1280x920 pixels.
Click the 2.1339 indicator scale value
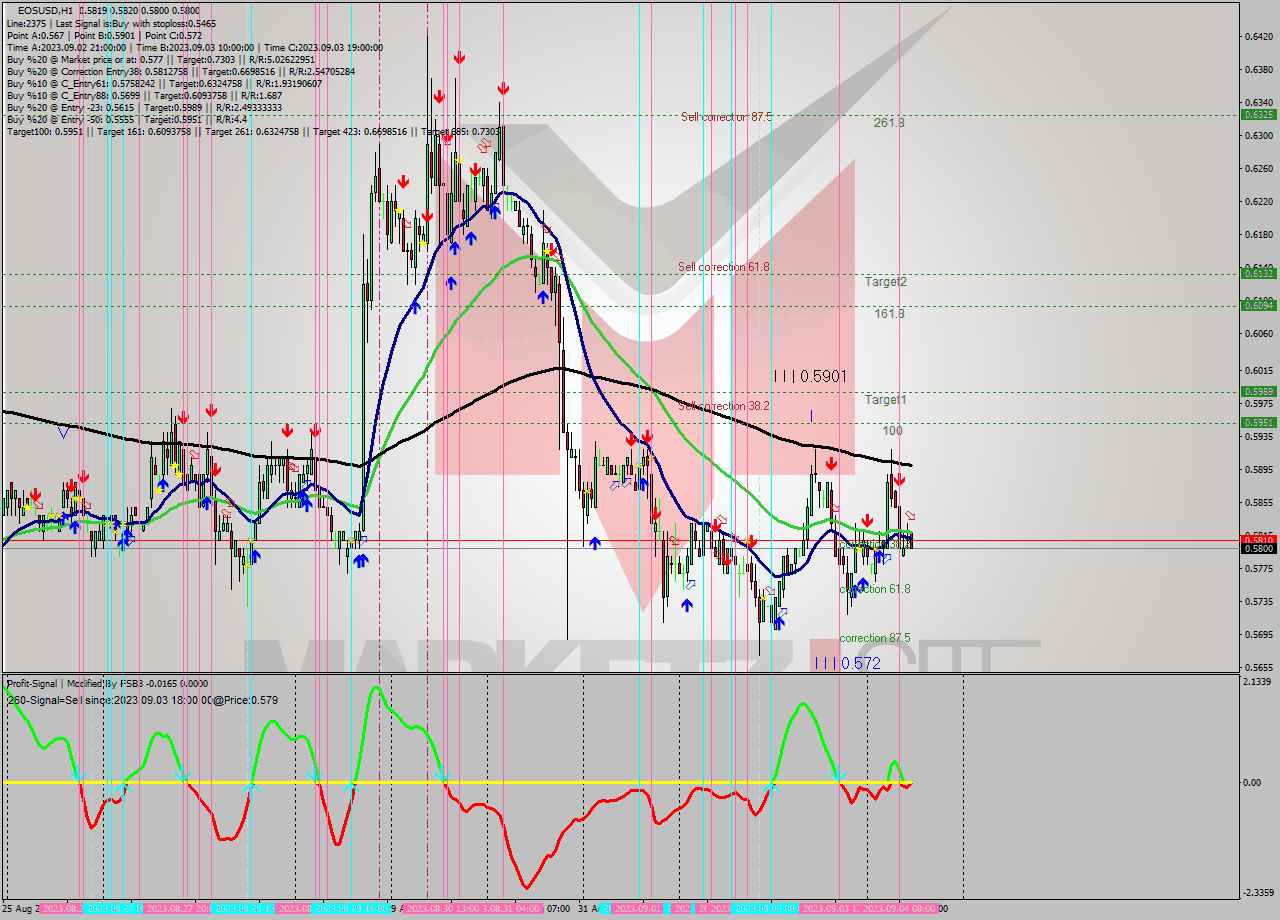1258,682
